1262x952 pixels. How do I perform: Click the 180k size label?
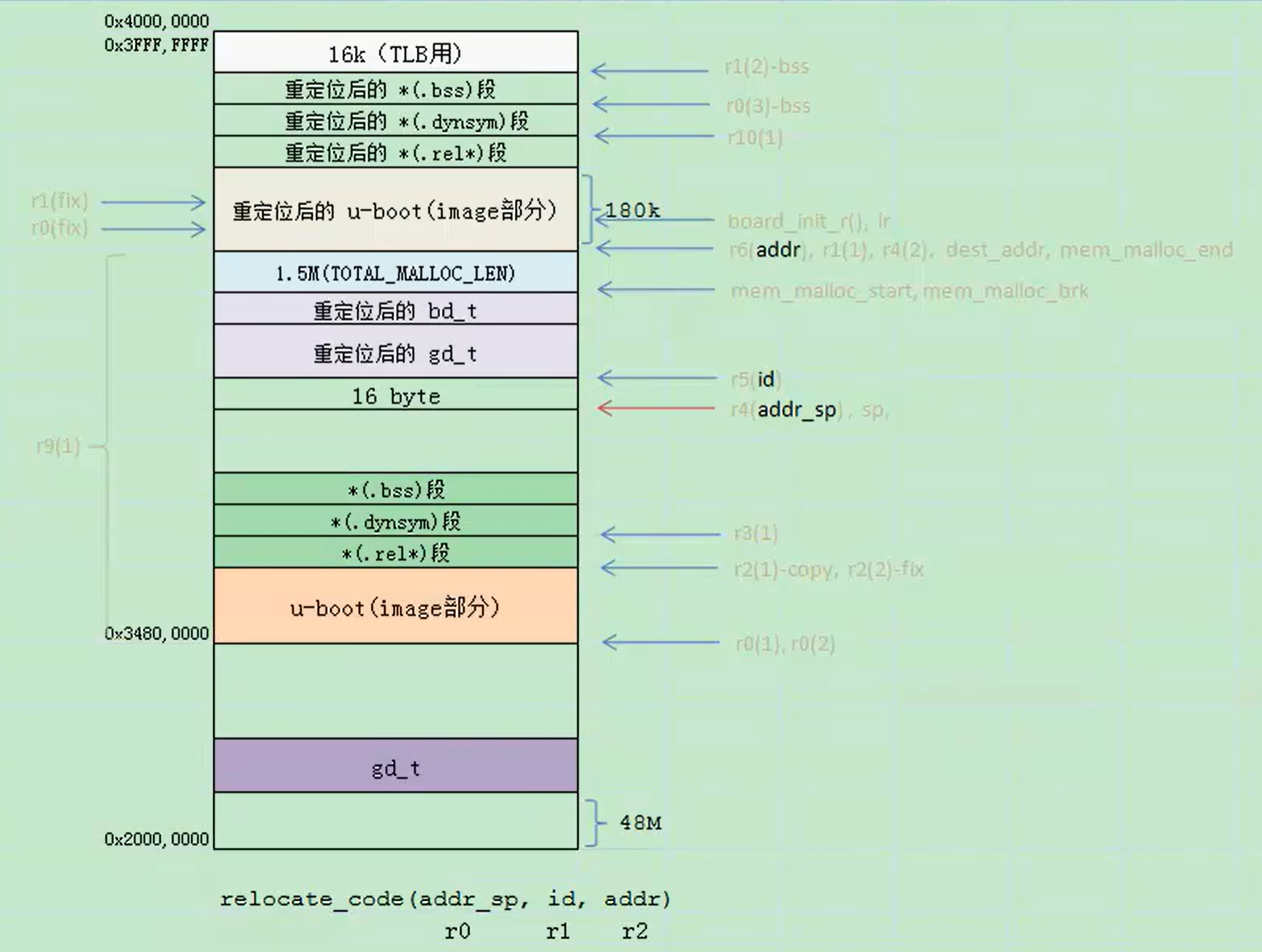tap(632, 210)
